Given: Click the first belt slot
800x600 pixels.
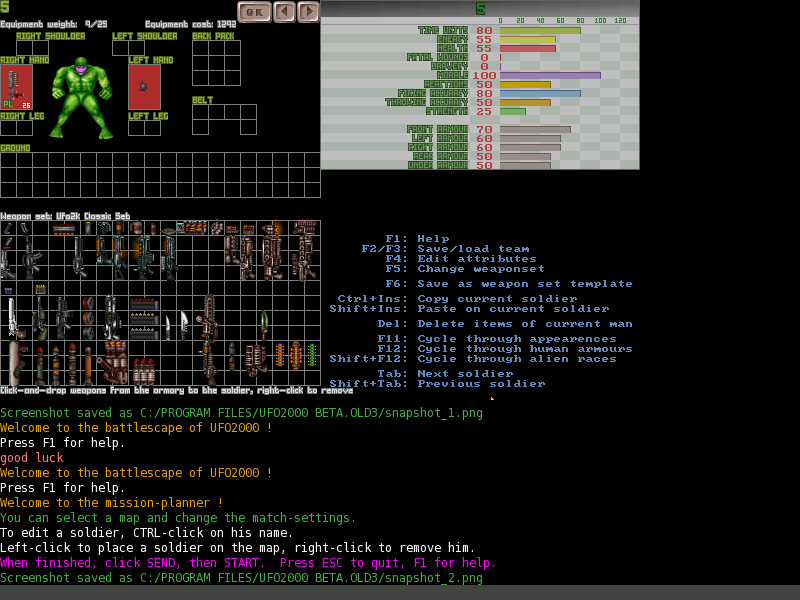Looking at the screenshot, I should 200,112.
